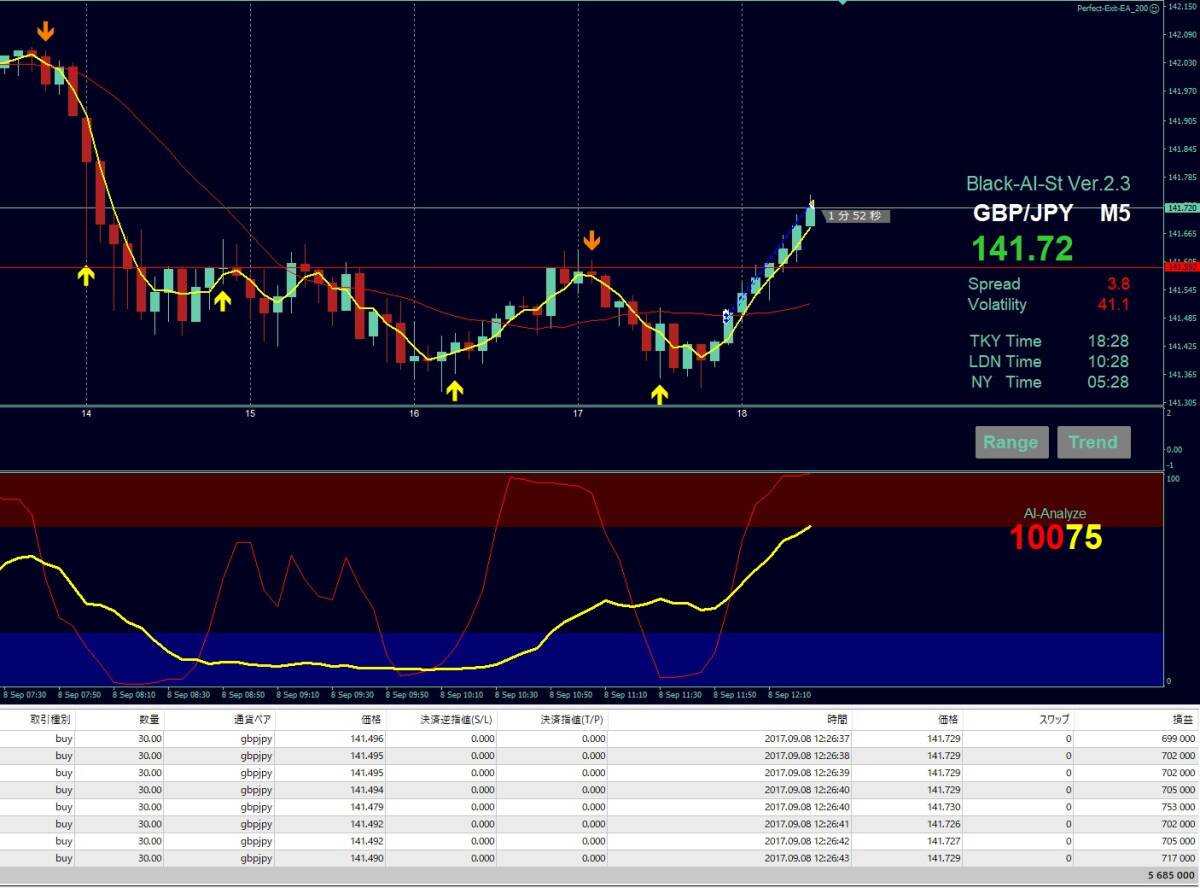Click the 141.726 current price cell

944,824
